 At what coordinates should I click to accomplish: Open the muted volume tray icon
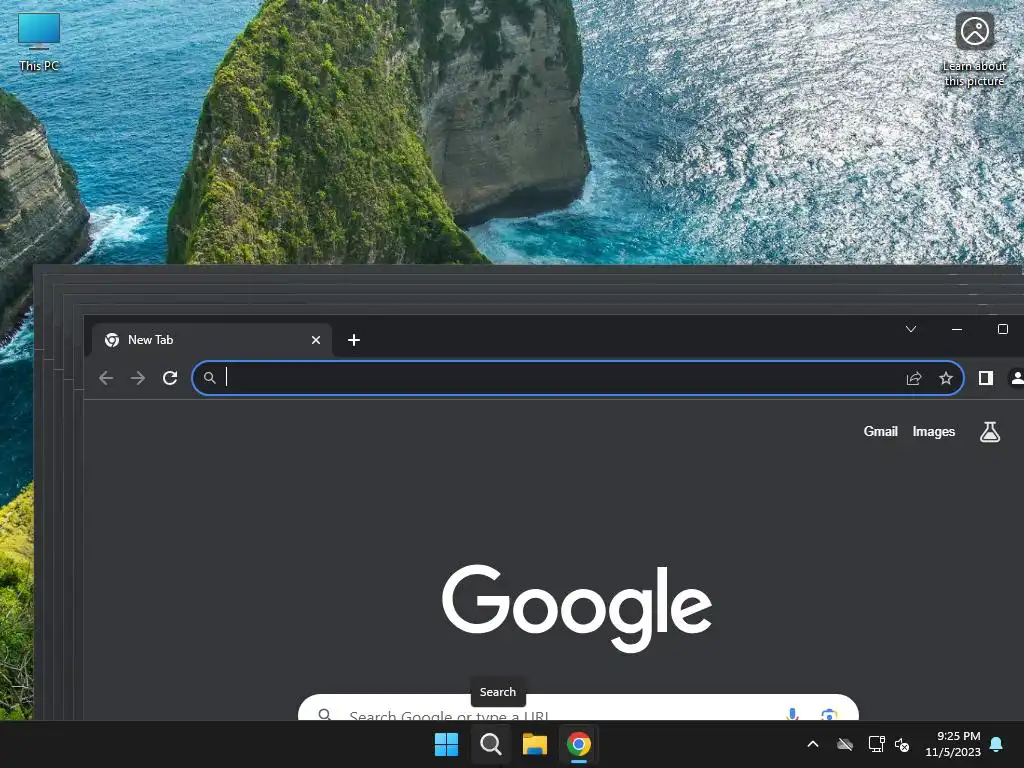(902, 744)
